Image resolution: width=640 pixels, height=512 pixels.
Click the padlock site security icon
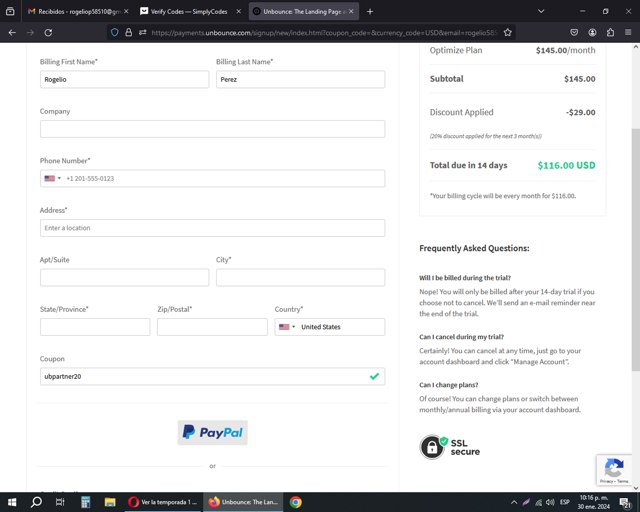(x=129, y=33)
